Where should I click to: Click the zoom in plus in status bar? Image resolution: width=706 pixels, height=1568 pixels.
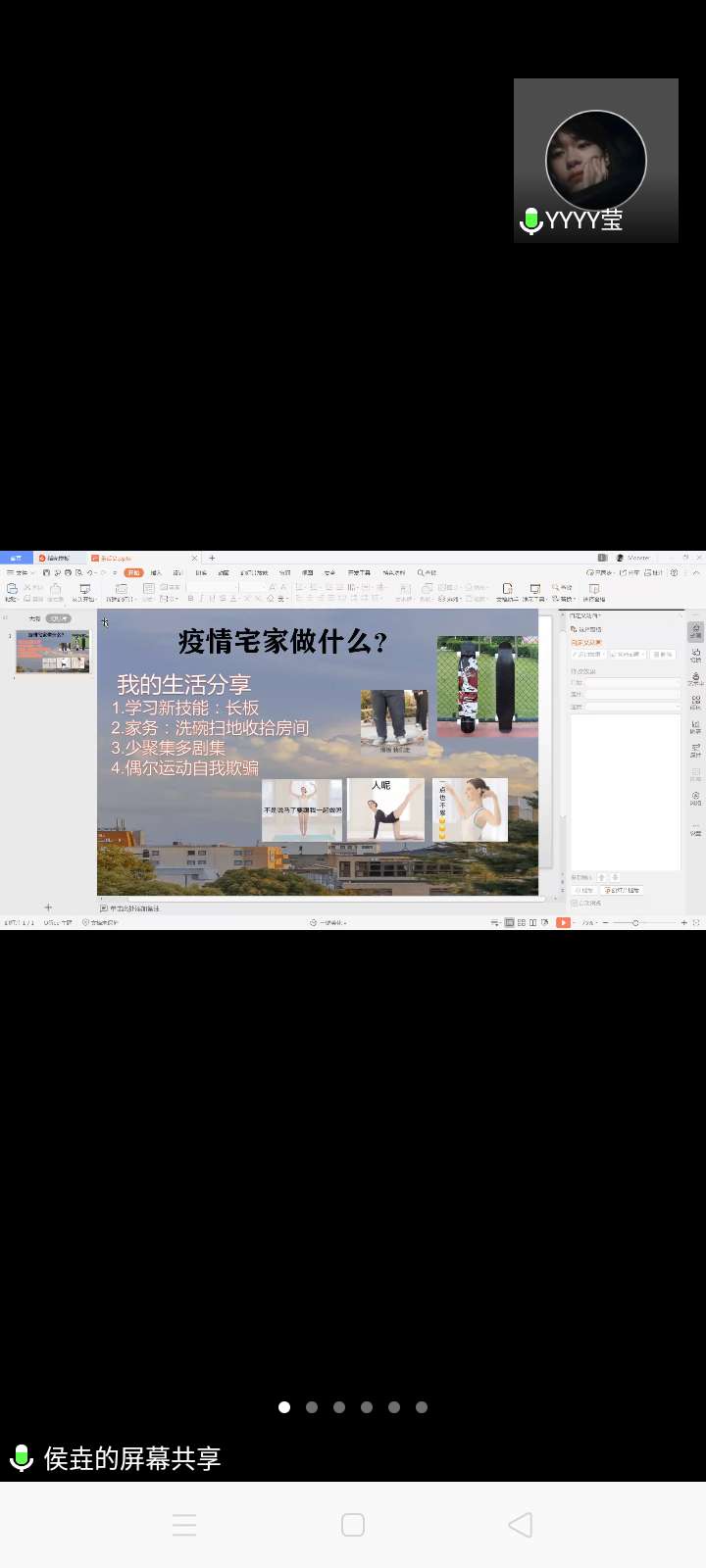click(683, 922)
